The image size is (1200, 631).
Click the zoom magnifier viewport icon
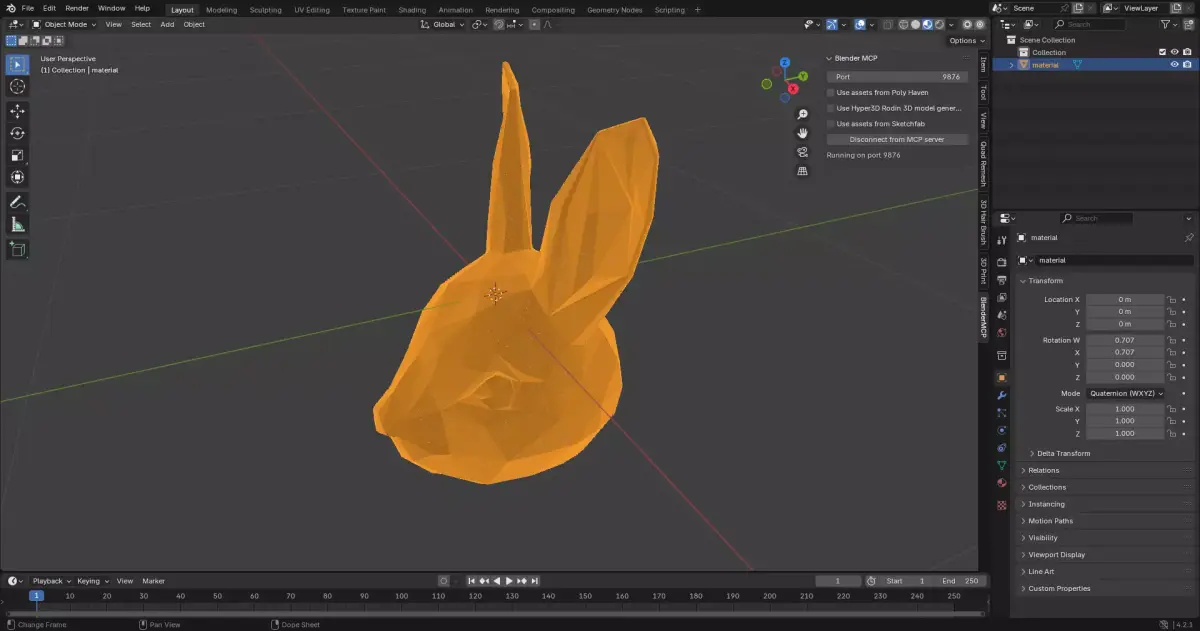click(x=802, y=114)
